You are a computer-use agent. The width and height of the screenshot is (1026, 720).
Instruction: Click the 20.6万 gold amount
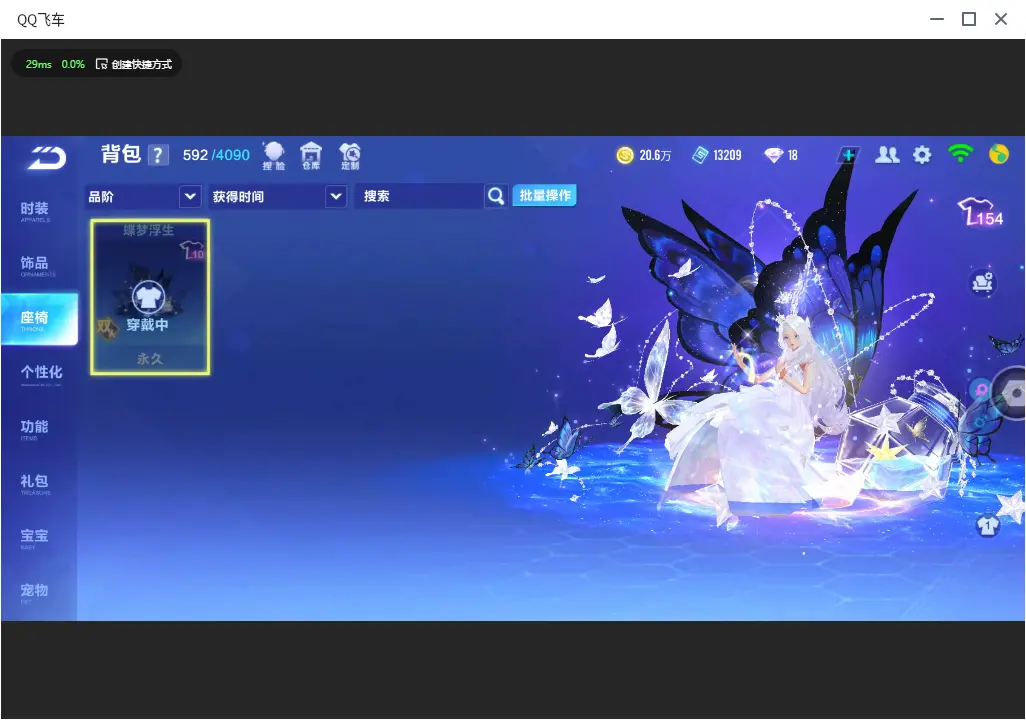click(655, 155)
